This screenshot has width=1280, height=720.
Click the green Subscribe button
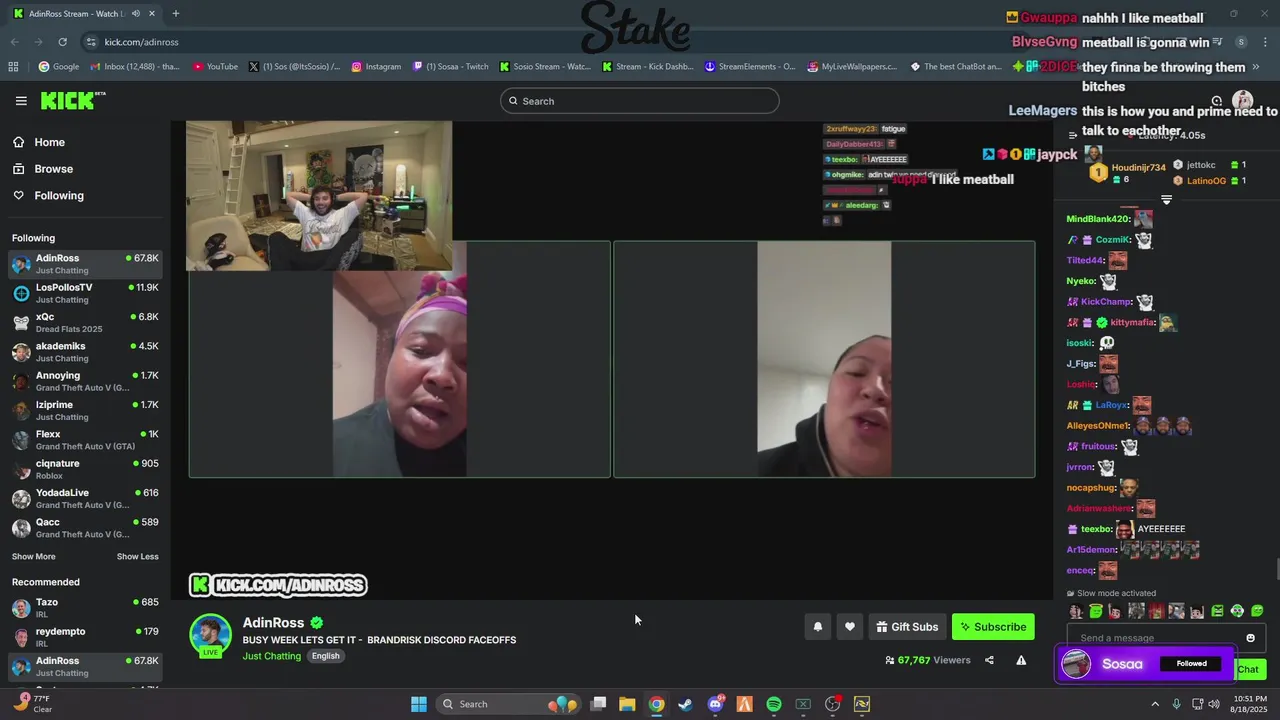[x=993, y=627]
